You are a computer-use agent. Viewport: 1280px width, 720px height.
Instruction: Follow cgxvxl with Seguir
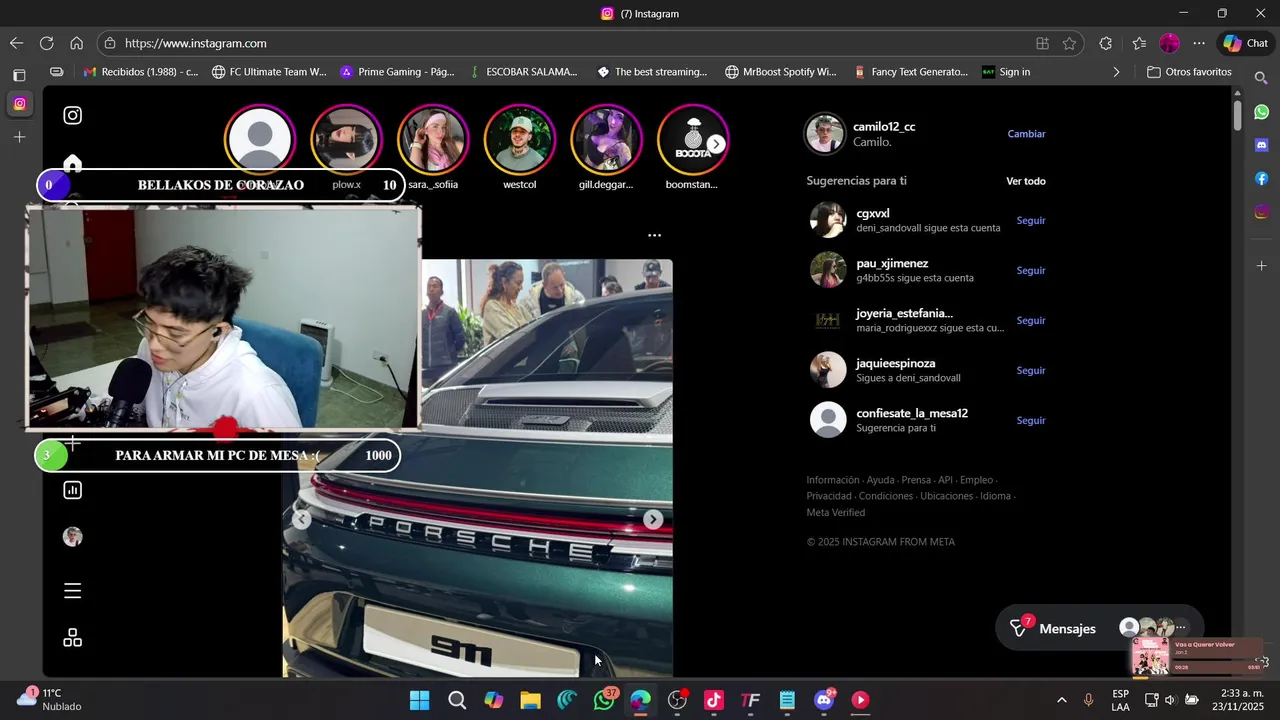[1031, 220]
